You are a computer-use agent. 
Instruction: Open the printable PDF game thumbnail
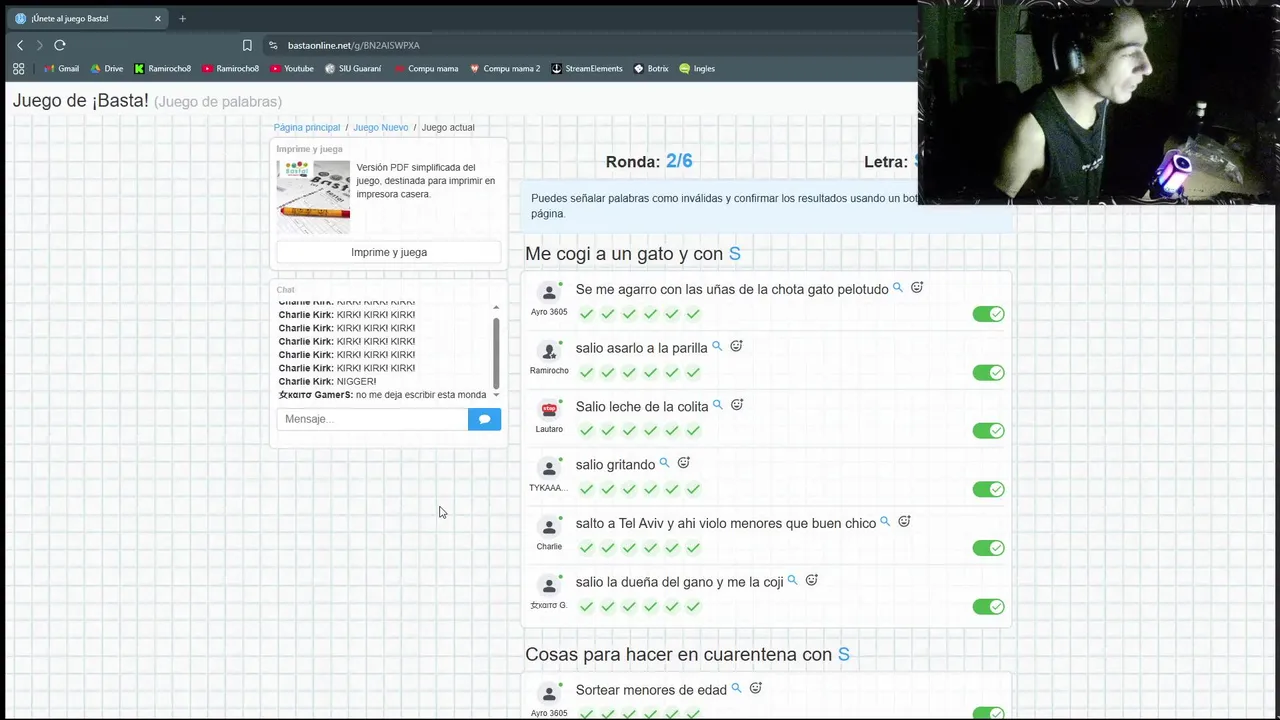pyautogui.click(x=313, y=197)
